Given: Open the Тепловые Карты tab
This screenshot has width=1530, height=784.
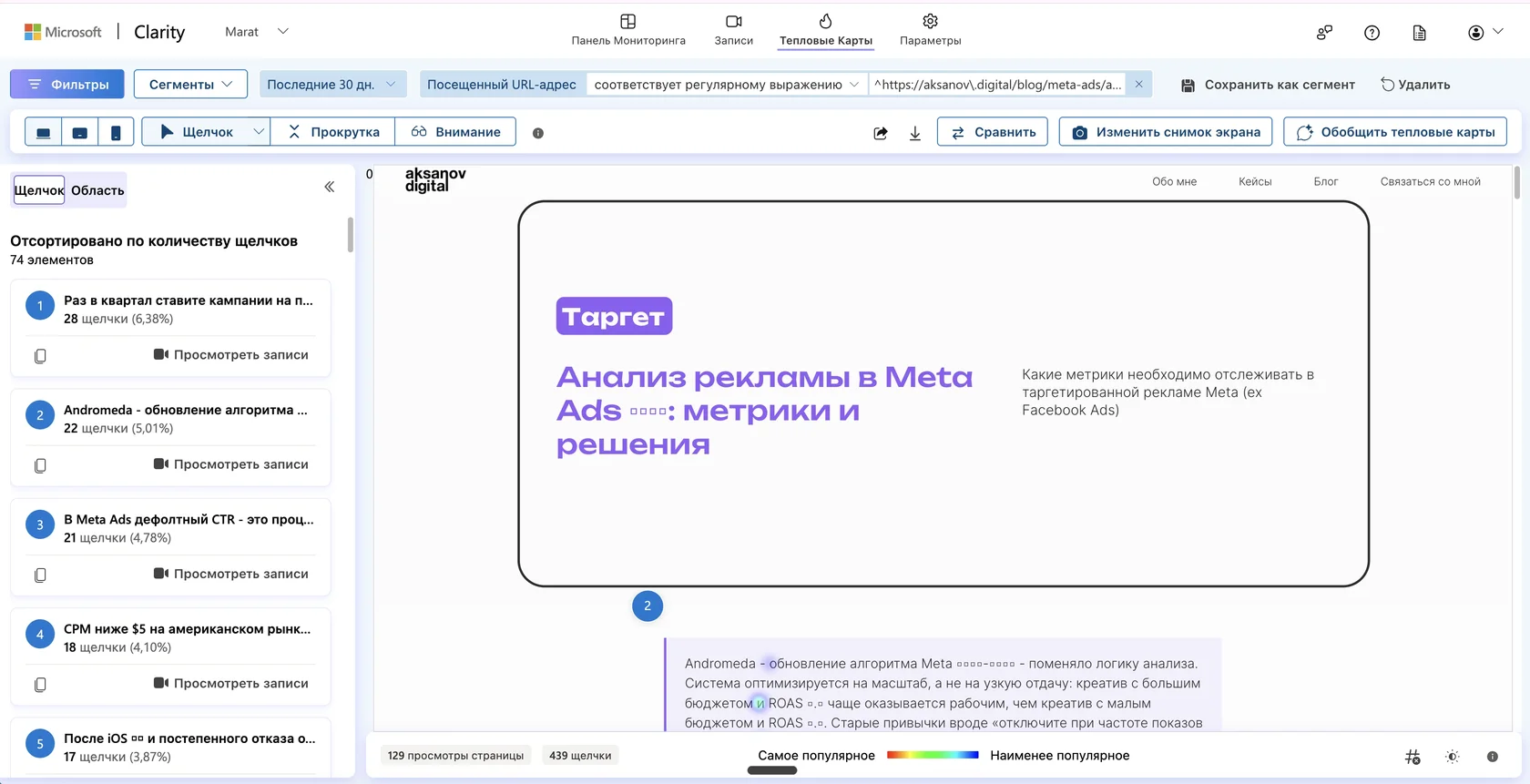Looking at the screenshot, I should point(826,30).
